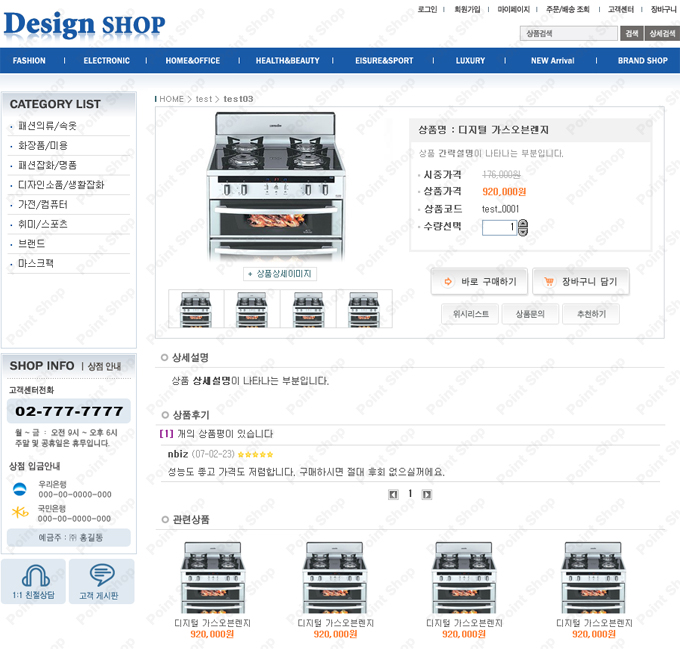Click the five-star rating on nbiz review

click(255, 455)
